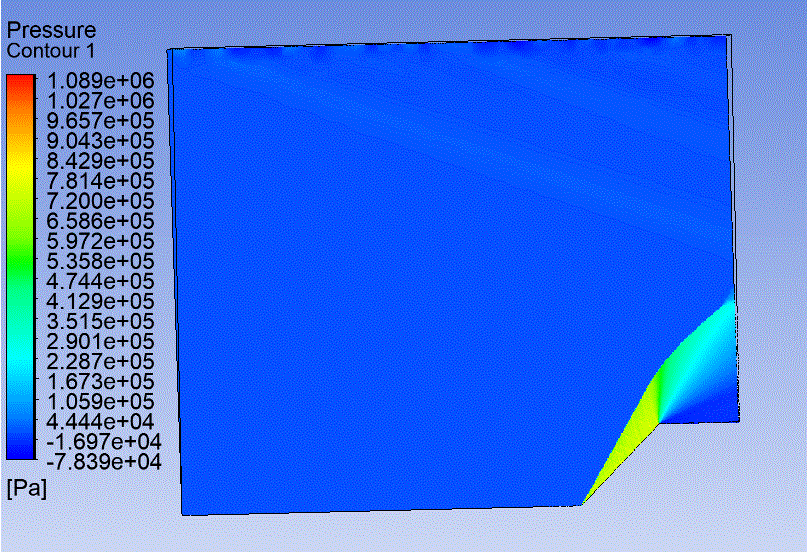Click the legend value 4.444e+04

pos(100,421)
